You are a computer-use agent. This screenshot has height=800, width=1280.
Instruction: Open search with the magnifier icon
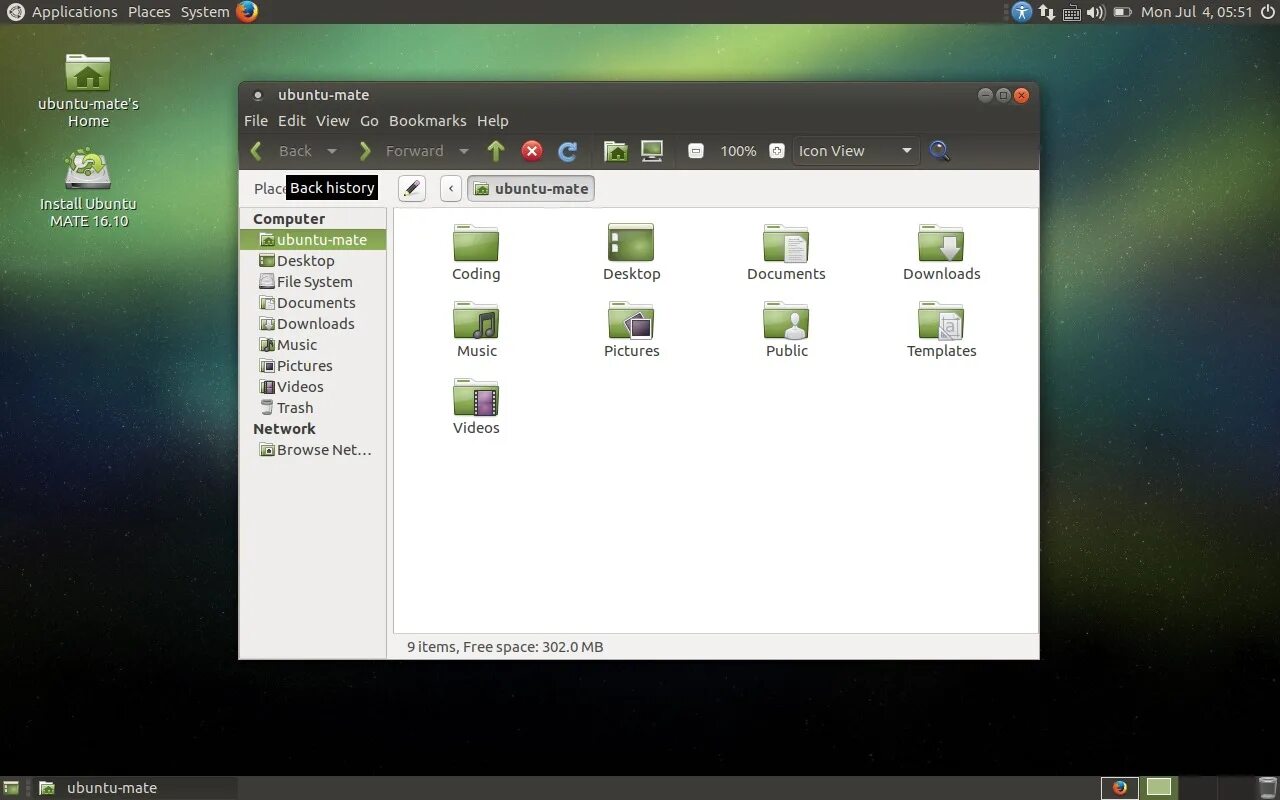(x=939, y=151)
